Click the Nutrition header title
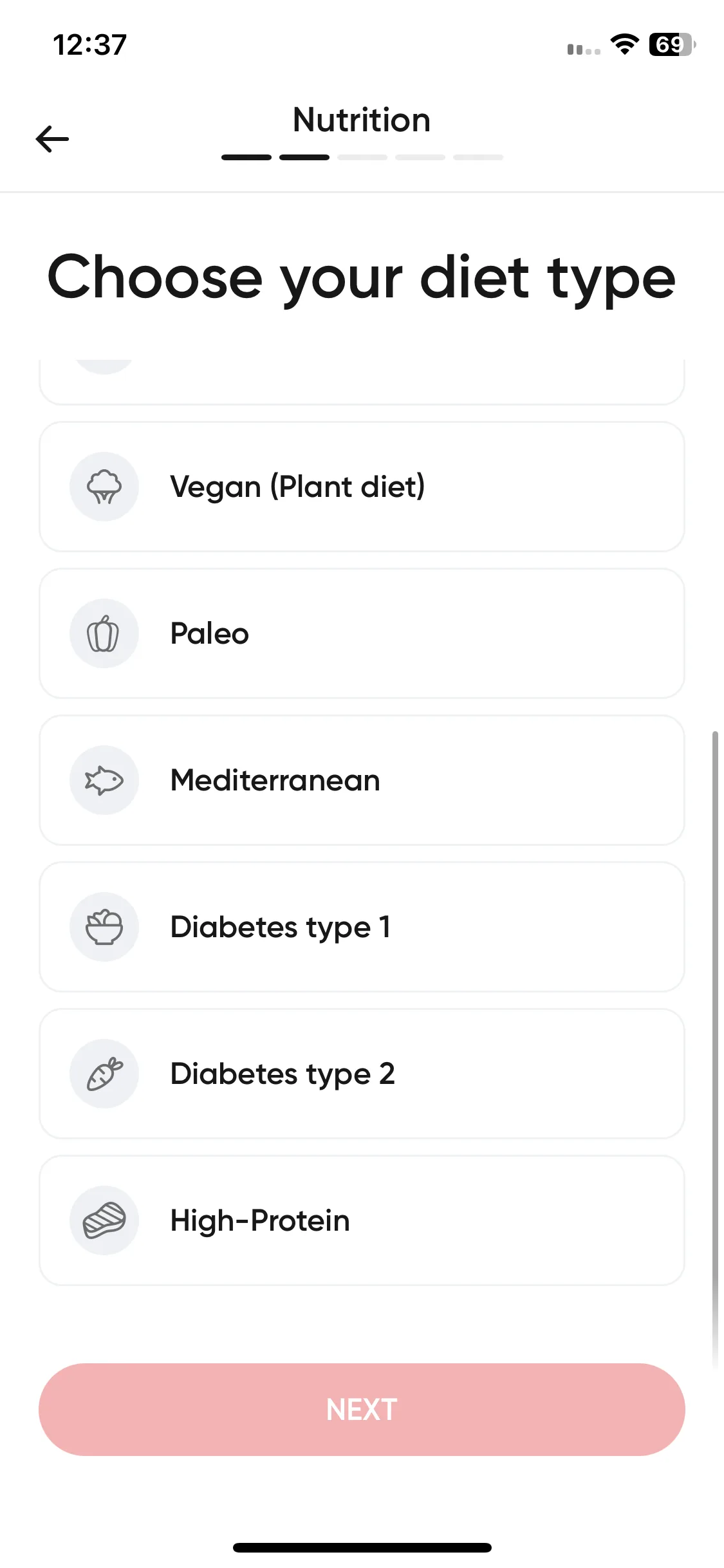724x1568 pixels. pos(362,120)
